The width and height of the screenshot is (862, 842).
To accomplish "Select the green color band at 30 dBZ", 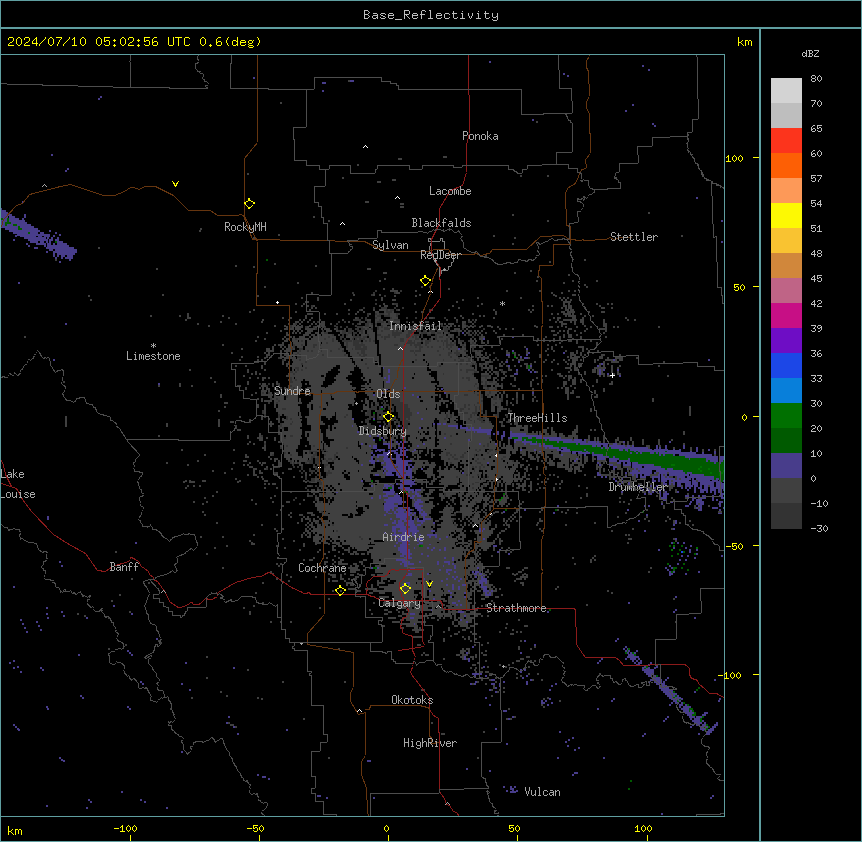I will [x=786, y=416].
